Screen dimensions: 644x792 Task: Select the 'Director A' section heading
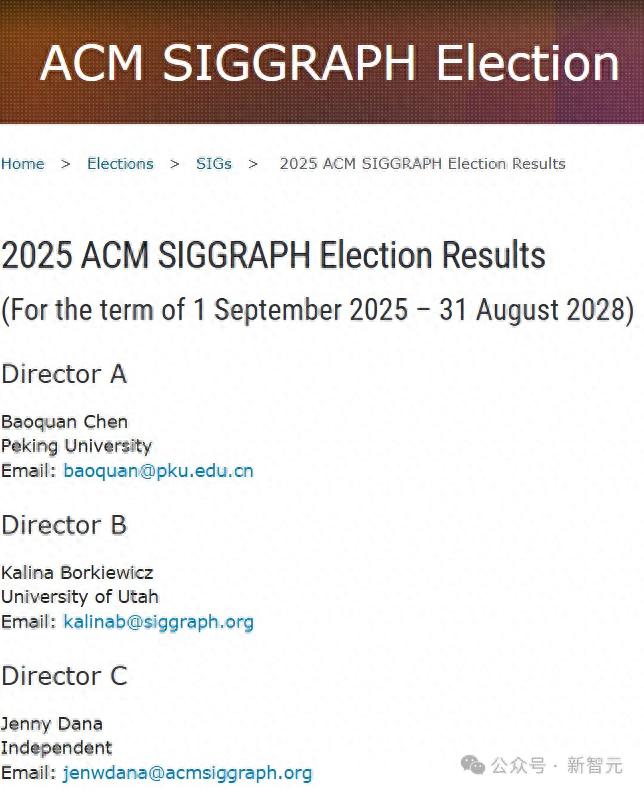coord(64,374)
